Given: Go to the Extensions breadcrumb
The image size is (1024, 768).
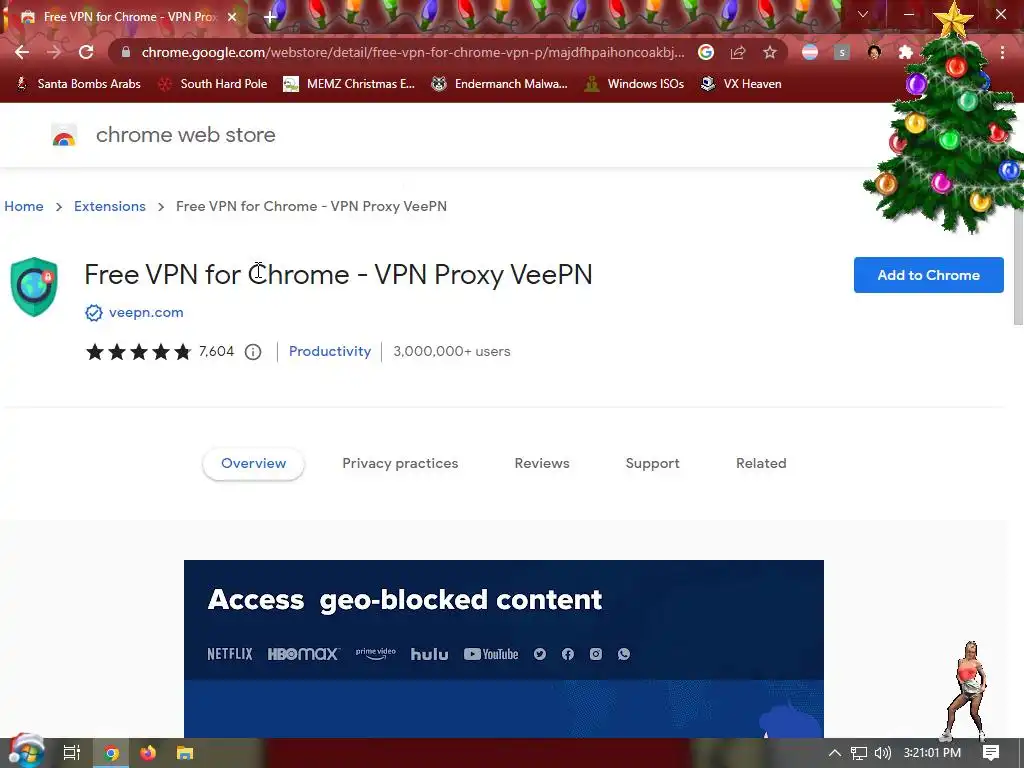Looking at the screenshot, I should (110, 206).
